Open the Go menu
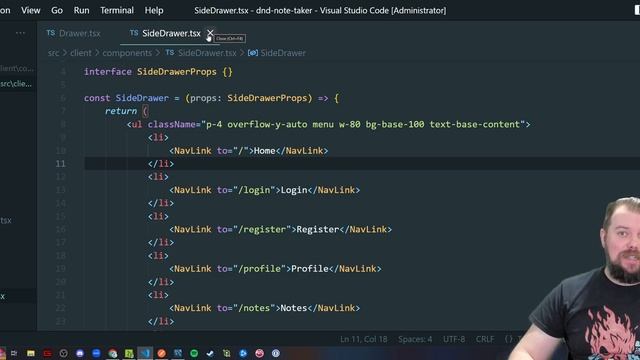The image size is (640, 360). [57, 10]
